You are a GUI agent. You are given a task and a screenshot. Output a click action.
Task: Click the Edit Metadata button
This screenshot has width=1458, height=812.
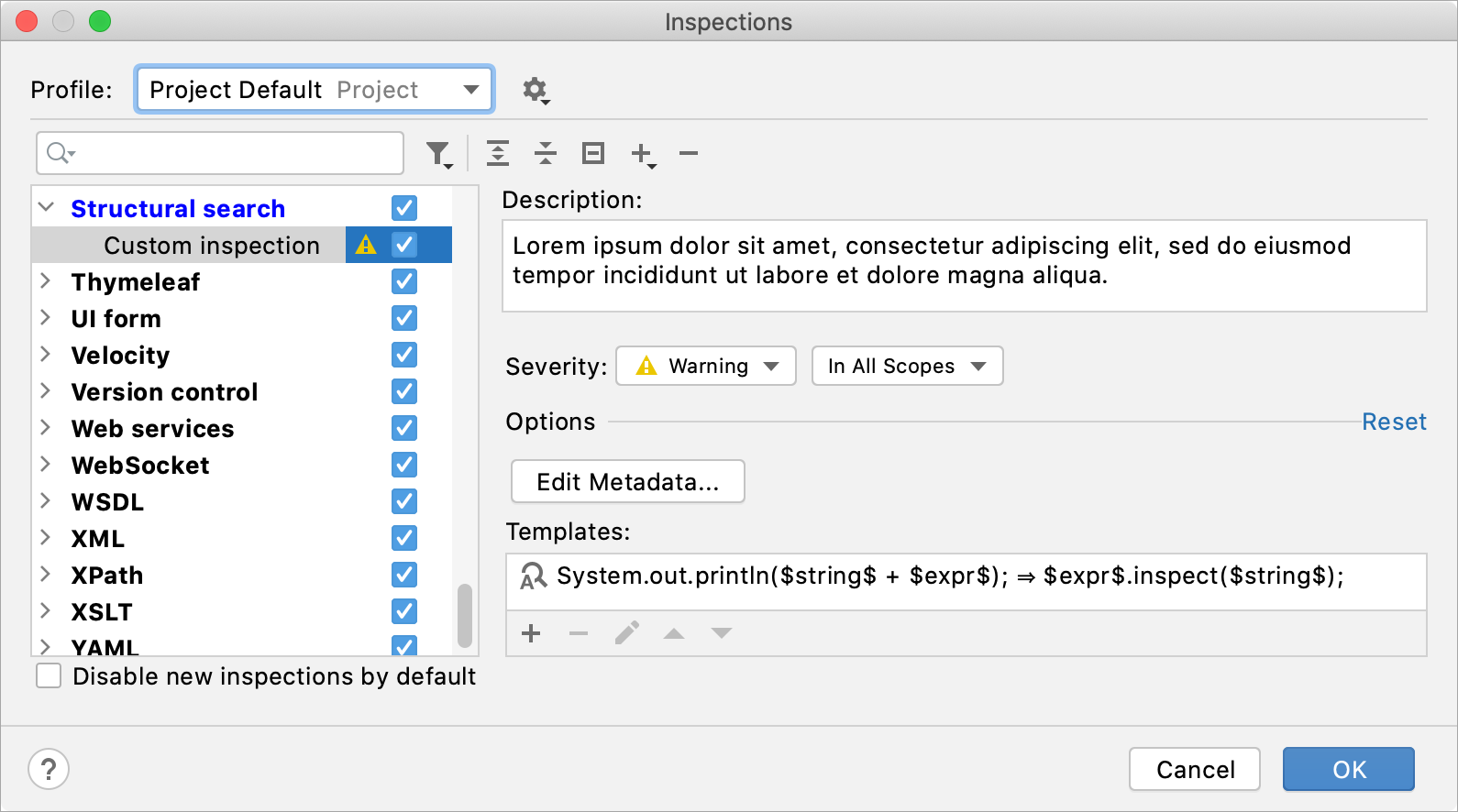[627, 482]
